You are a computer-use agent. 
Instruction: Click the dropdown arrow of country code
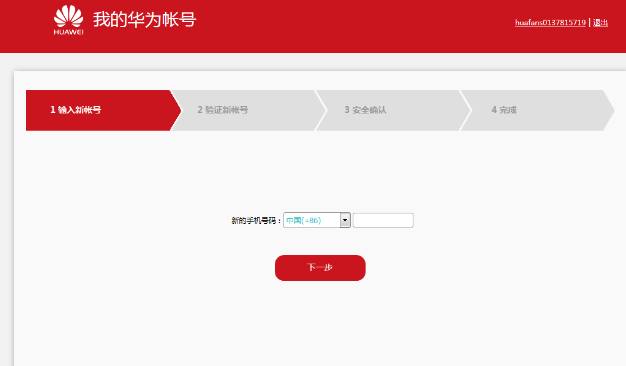pos(345,220)
